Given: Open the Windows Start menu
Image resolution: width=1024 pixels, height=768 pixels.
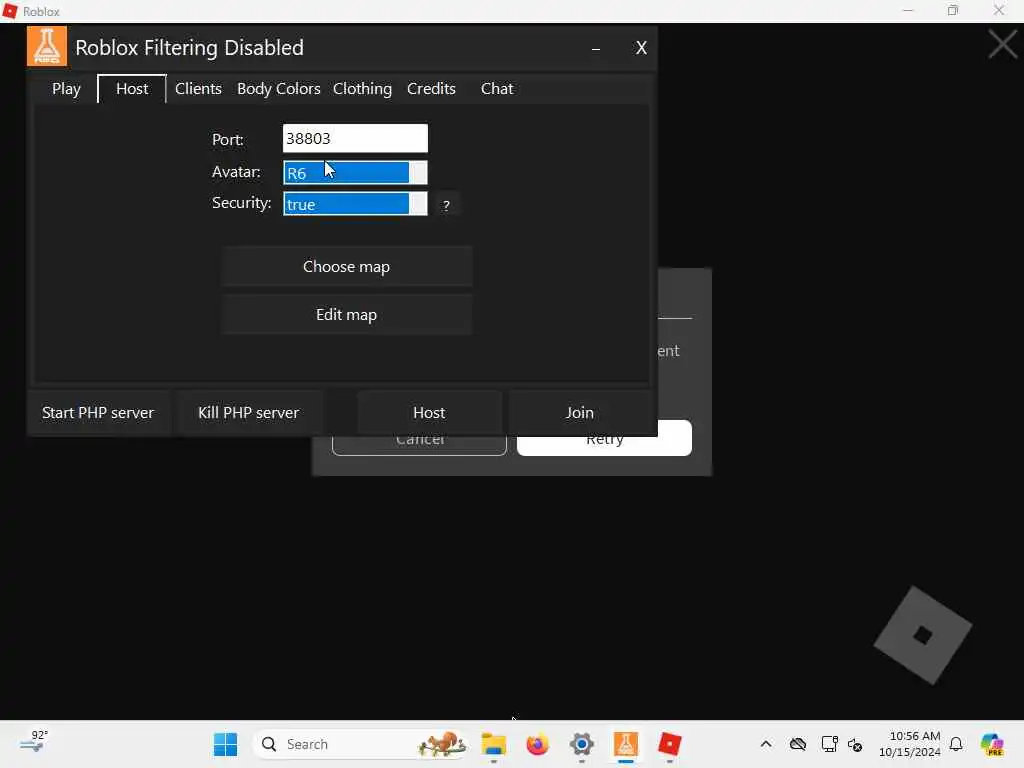Looking at the screenshot, I should pyautogui.click(x=225, y=744).
